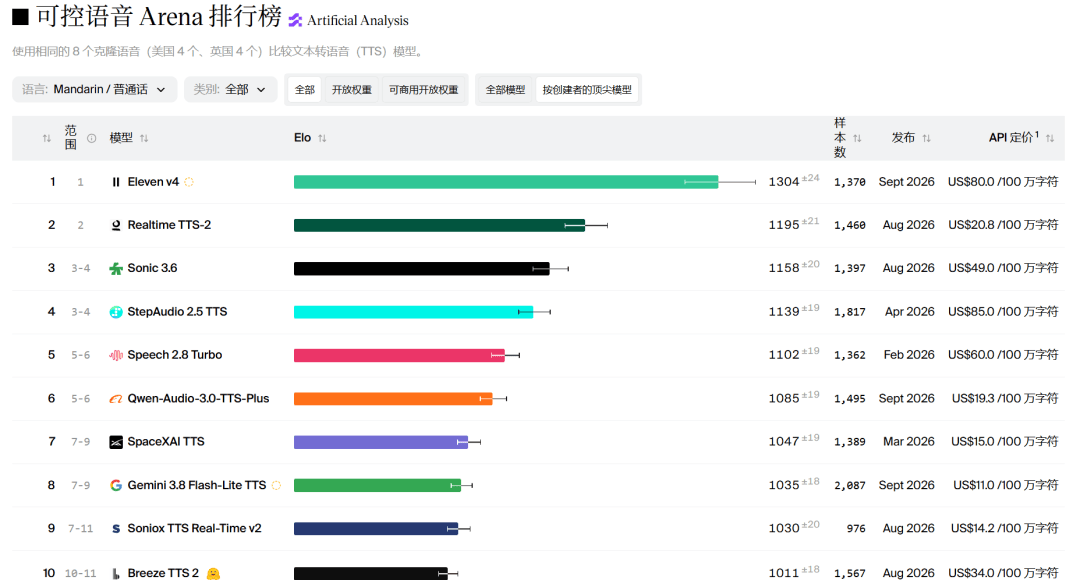The height and width of the screenshot is (580, 1080).
Task: Click the sample count 1,817
Action: [849, 312]
